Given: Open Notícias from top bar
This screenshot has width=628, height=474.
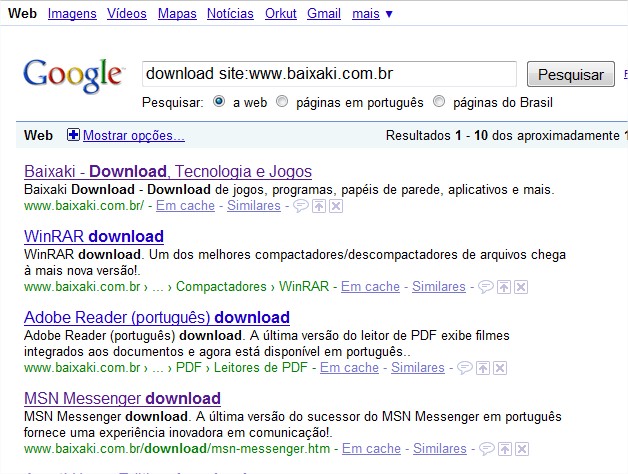Looking at the screenshot, I should coord(230,14).
